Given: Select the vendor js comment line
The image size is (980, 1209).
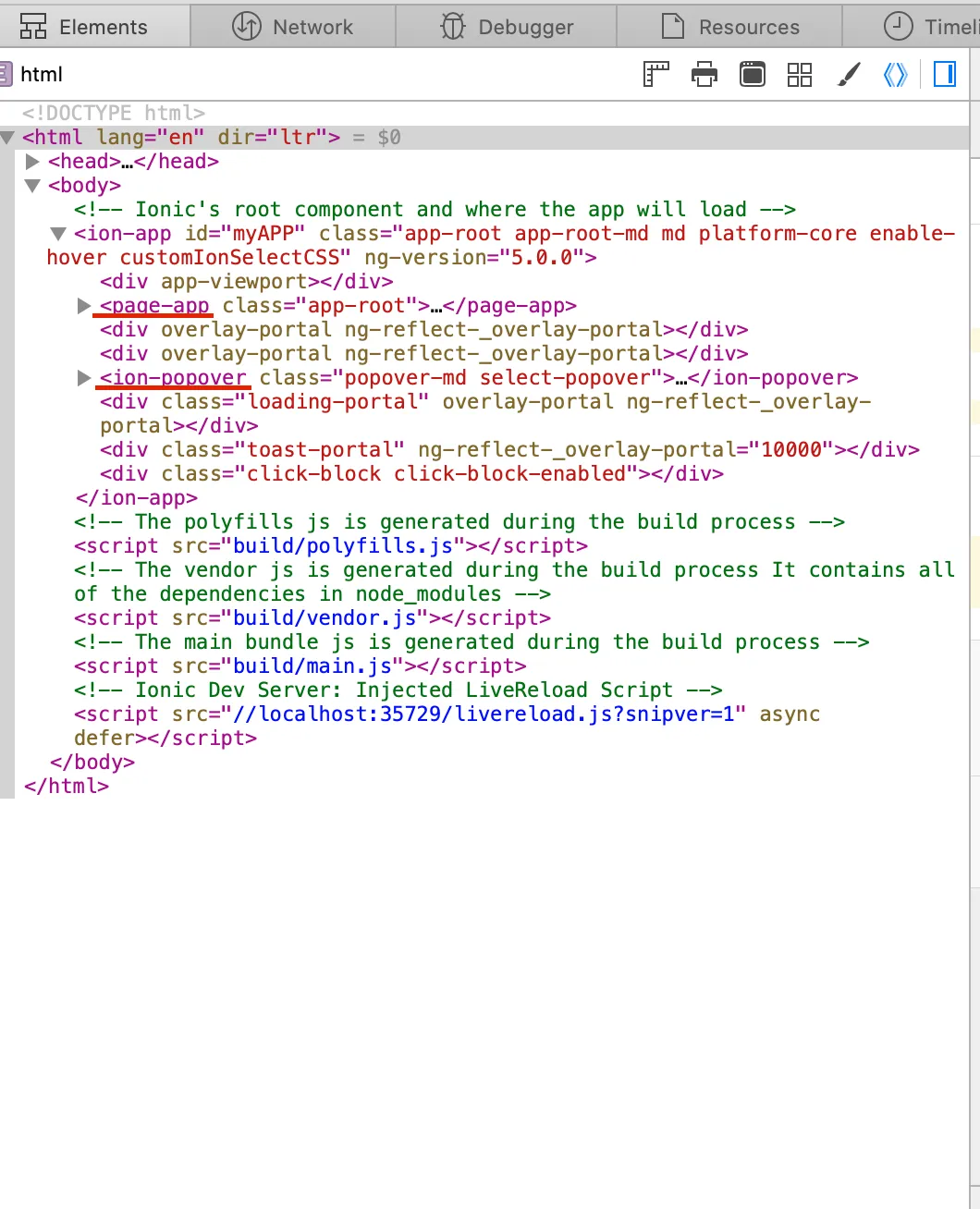Looking at the screenshot, I should [x=514, y=581].
